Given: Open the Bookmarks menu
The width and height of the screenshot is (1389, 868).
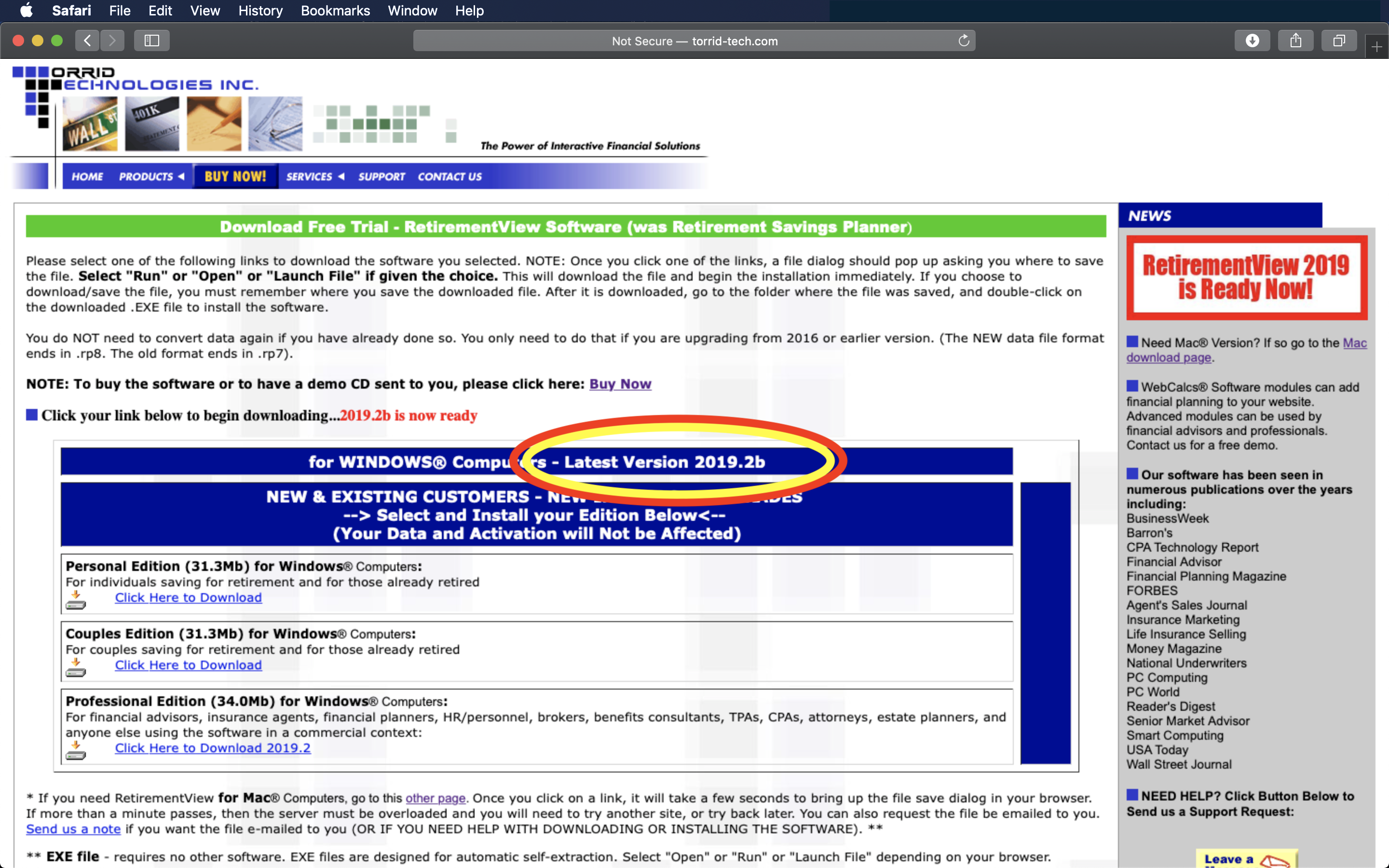Looking at the screenshot, I should click(335, 10).
